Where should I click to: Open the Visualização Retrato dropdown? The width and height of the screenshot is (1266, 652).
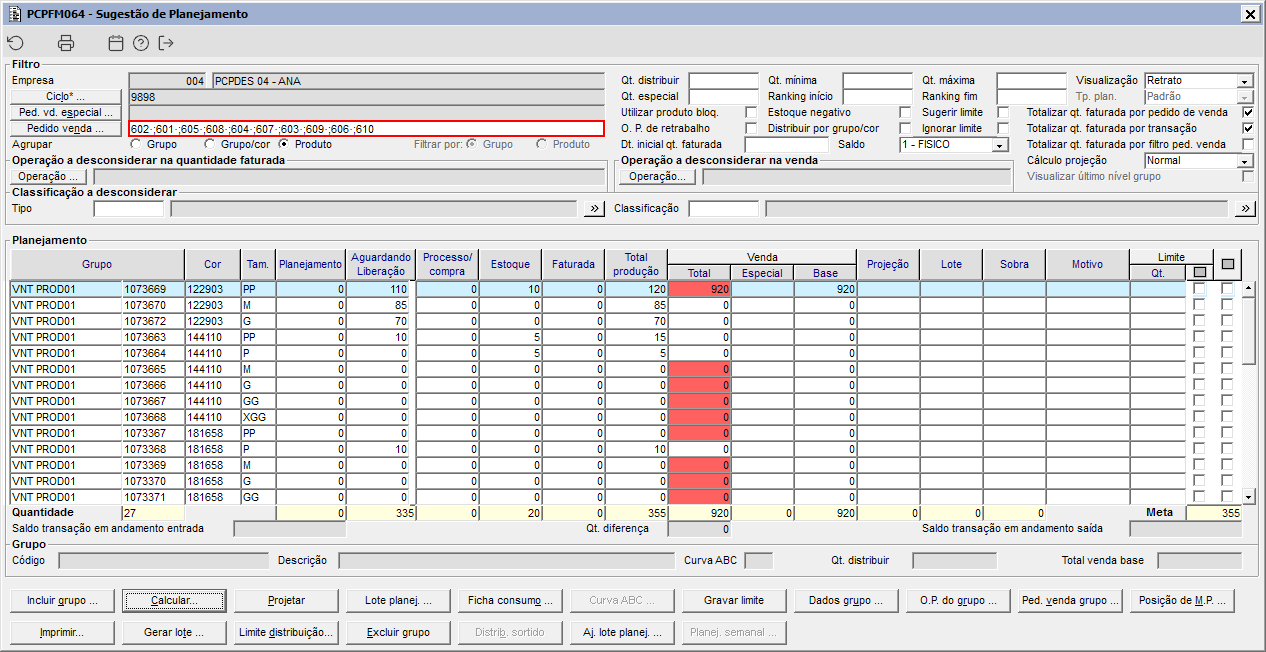1245,81
